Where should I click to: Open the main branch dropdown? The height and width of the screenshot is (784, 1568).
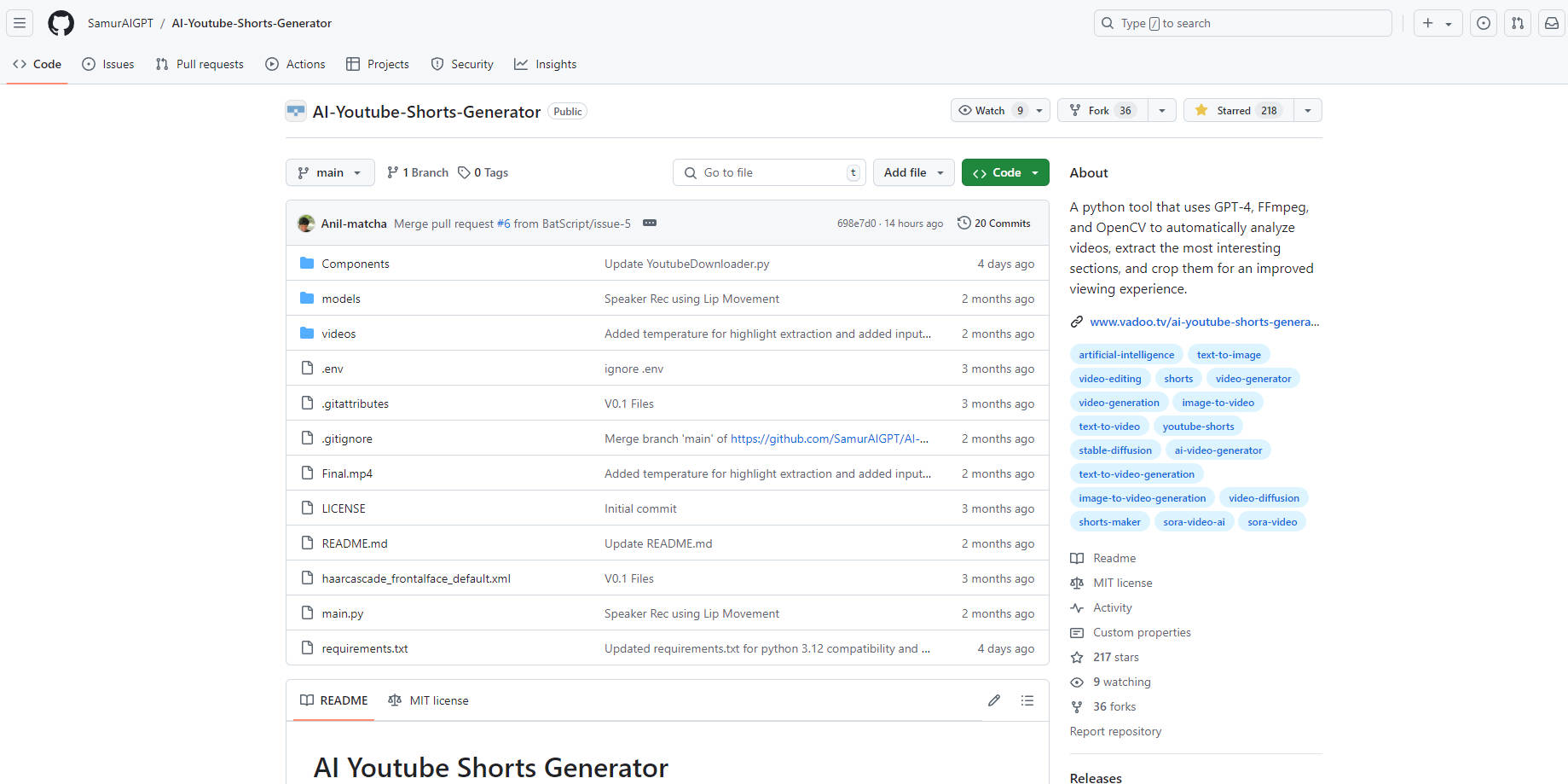329,172
